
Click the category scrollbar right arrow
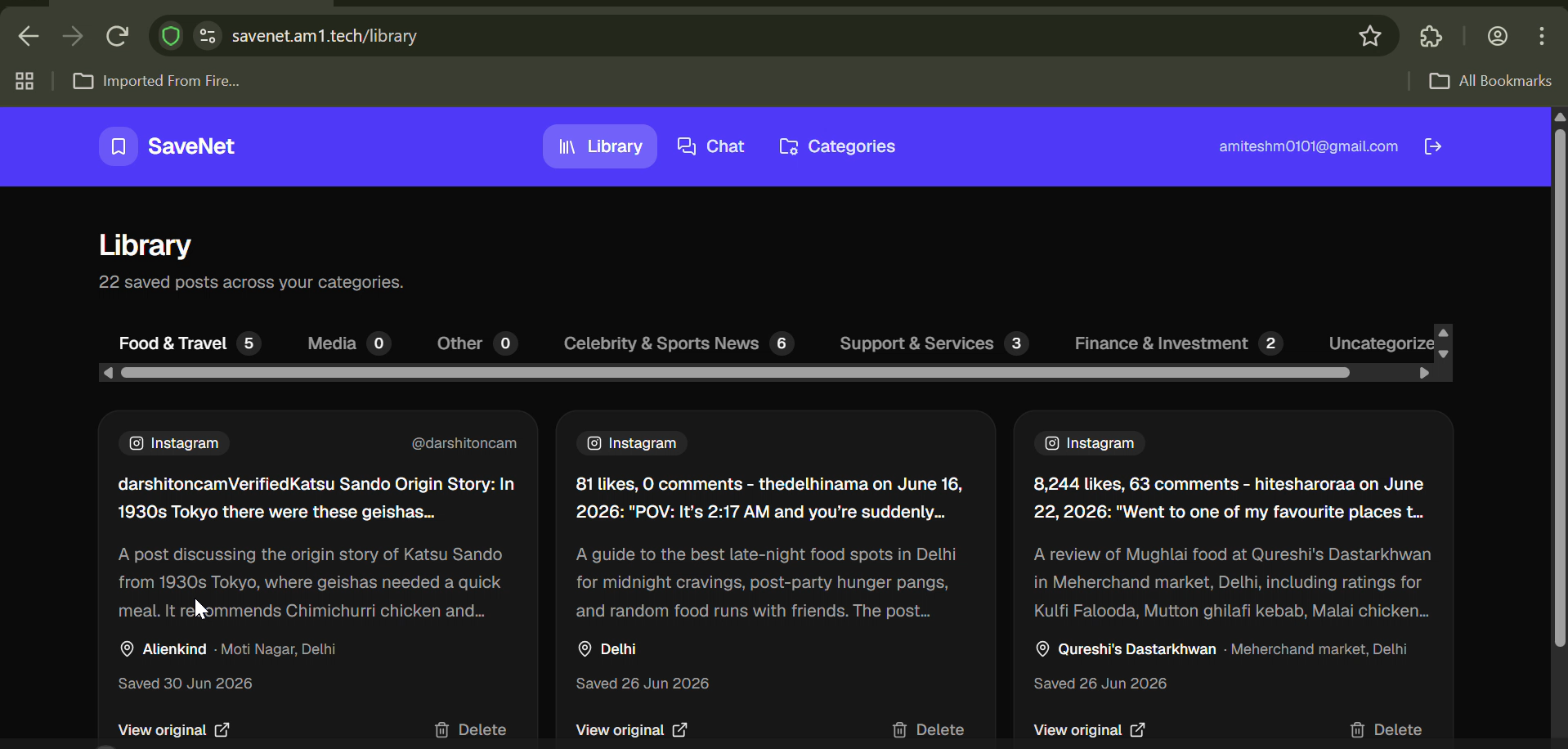click(1425, 373)
